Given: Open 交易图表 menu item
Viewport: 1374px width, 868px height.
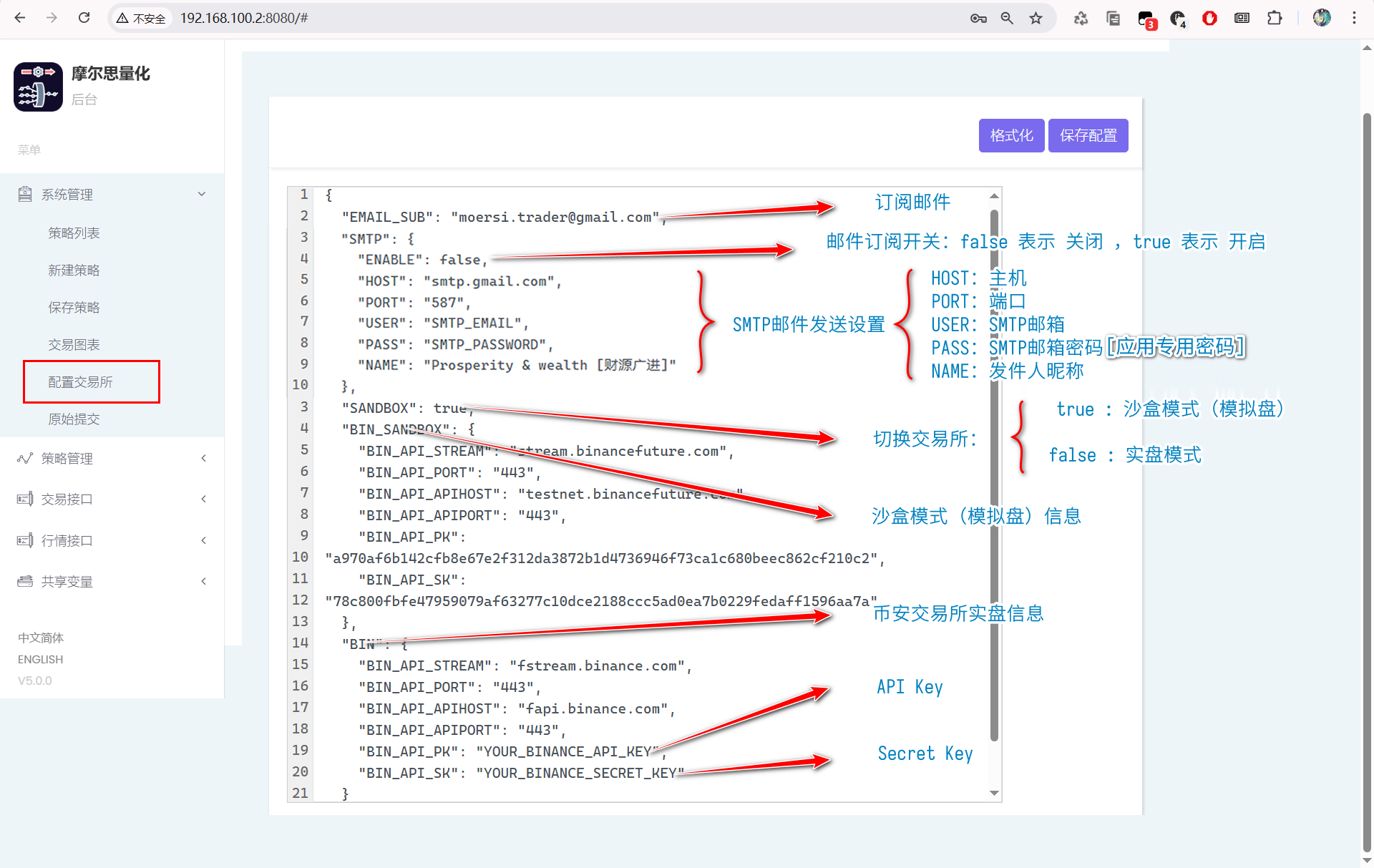Looking at the screenshot, I should click(74, 344).
